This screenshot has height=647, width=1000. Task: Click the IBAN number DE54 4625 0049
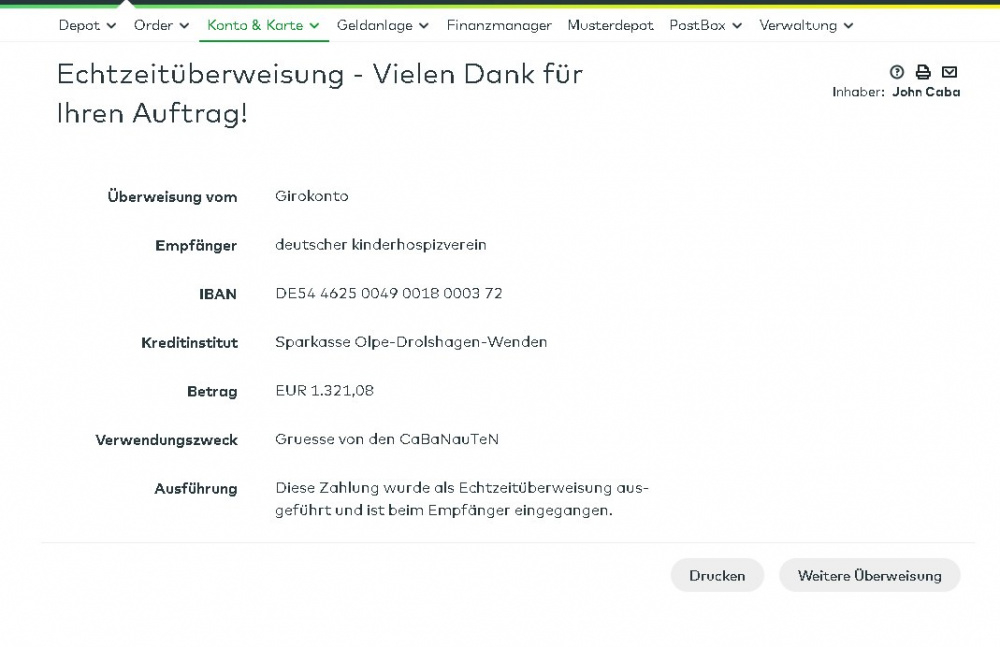pyautogui.click(x=388, y=293)
